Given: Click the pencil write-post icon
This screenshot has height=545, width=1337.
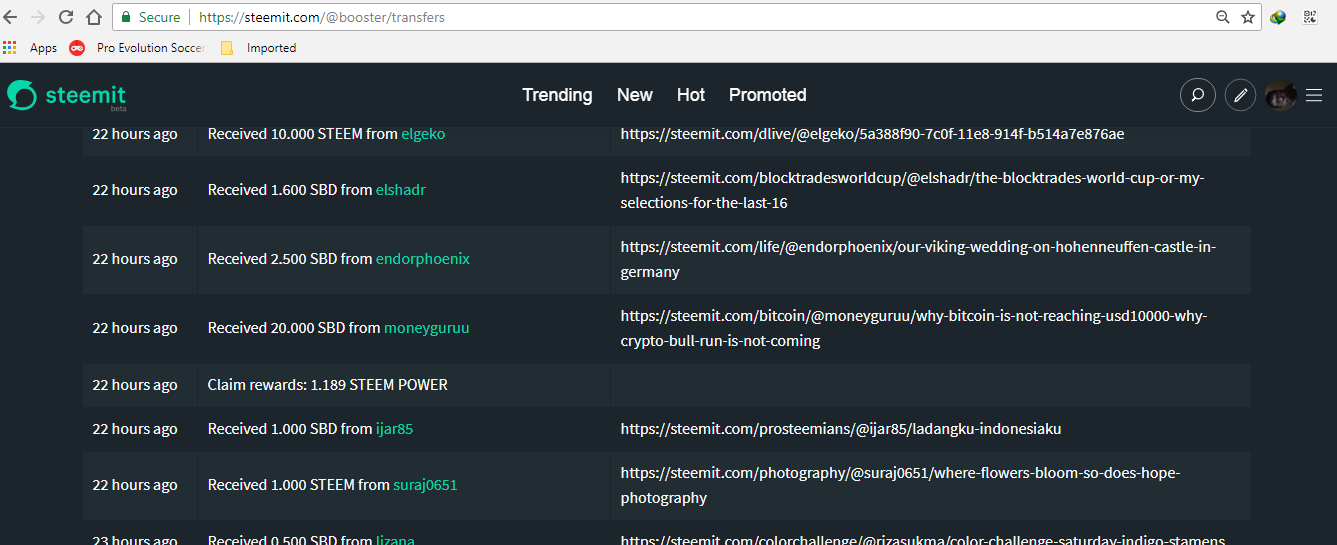Looking at the screenshot, I should point(1240,95).
